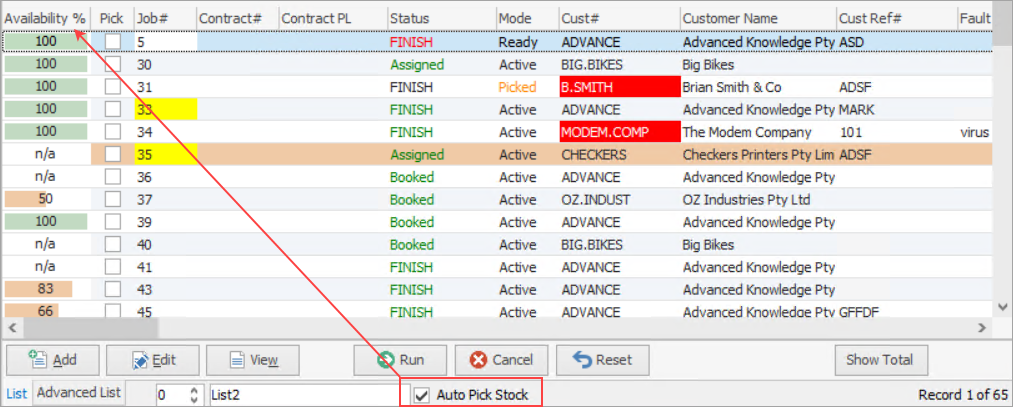Screen dimensions: 1013x407
Task: Check the Pick box for job 40
Action: (113, 245)
